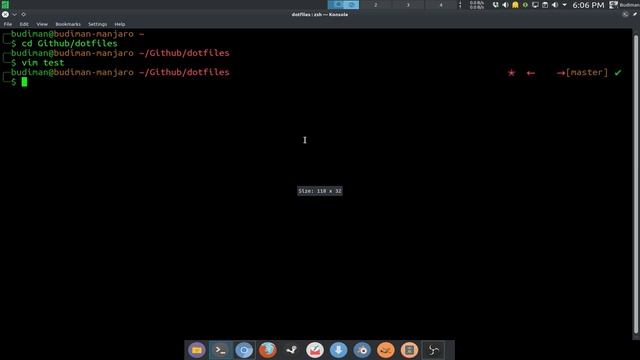This screenshot has width=640, height=360.
Task: Open the File menu in Konsole
Action: tap(8, 24)
